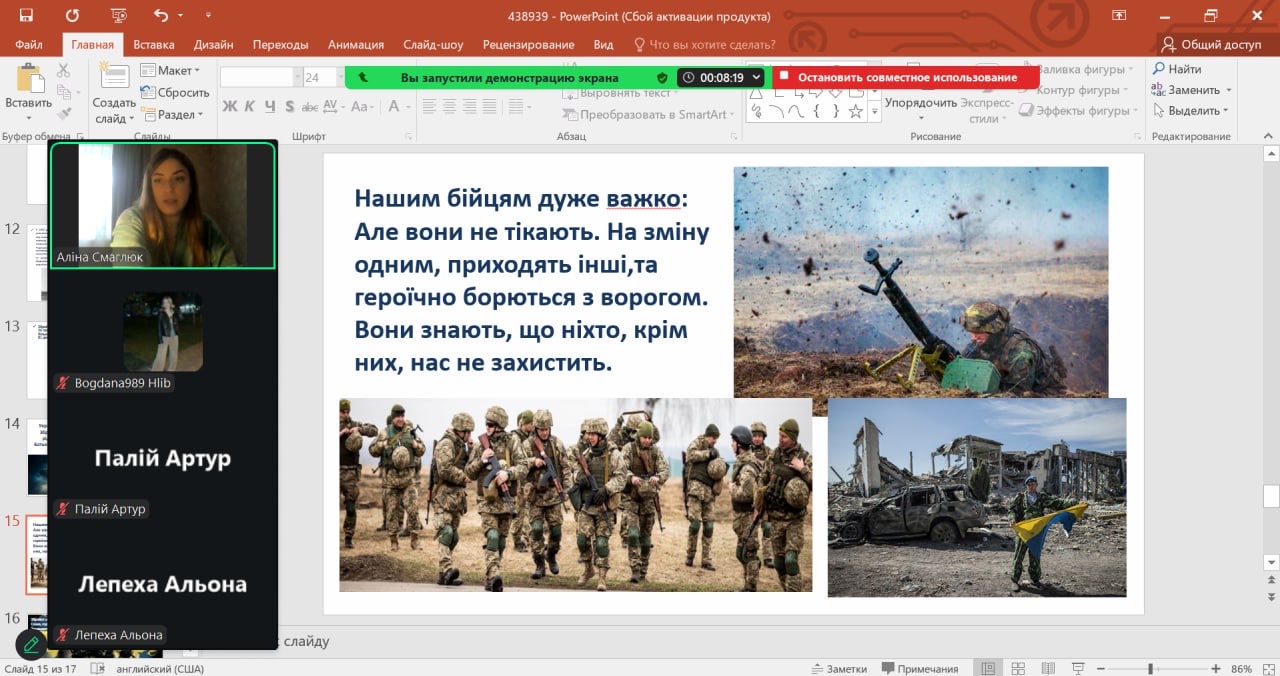Click the green annotation pencil icon
Image resolution: width=1280 pixels, height=676 pixels.
point(31,645)
